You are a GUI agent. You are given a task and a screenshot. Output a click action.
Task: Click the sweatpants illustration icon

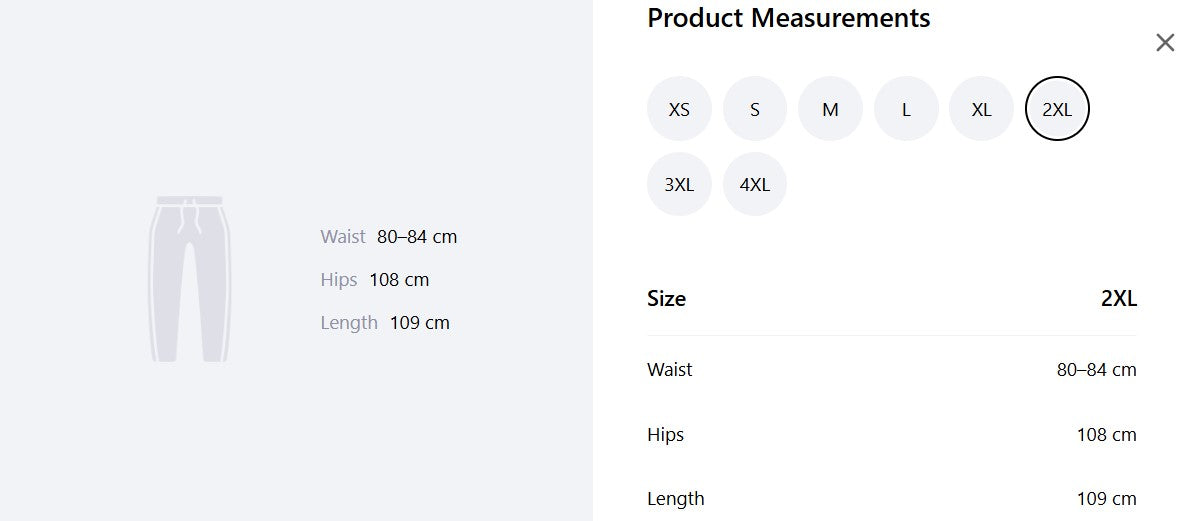(189, 279)
